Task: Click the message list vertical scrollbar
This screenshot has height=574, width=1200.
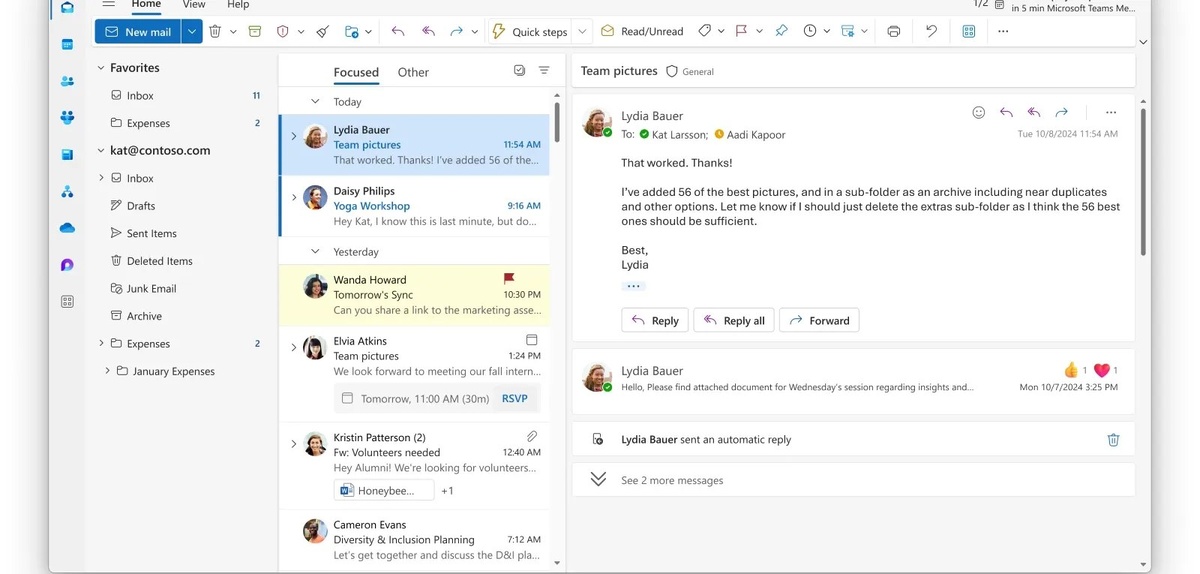Action: coord(557,120)
